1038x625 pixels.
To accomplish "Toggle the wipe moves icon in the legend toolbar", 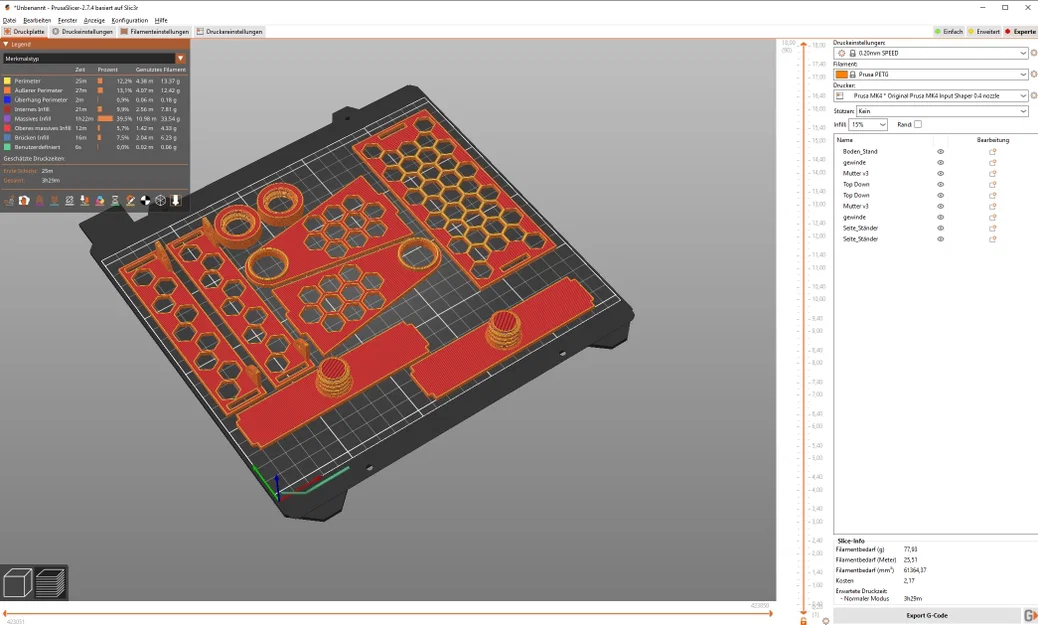I will [24, 201].
